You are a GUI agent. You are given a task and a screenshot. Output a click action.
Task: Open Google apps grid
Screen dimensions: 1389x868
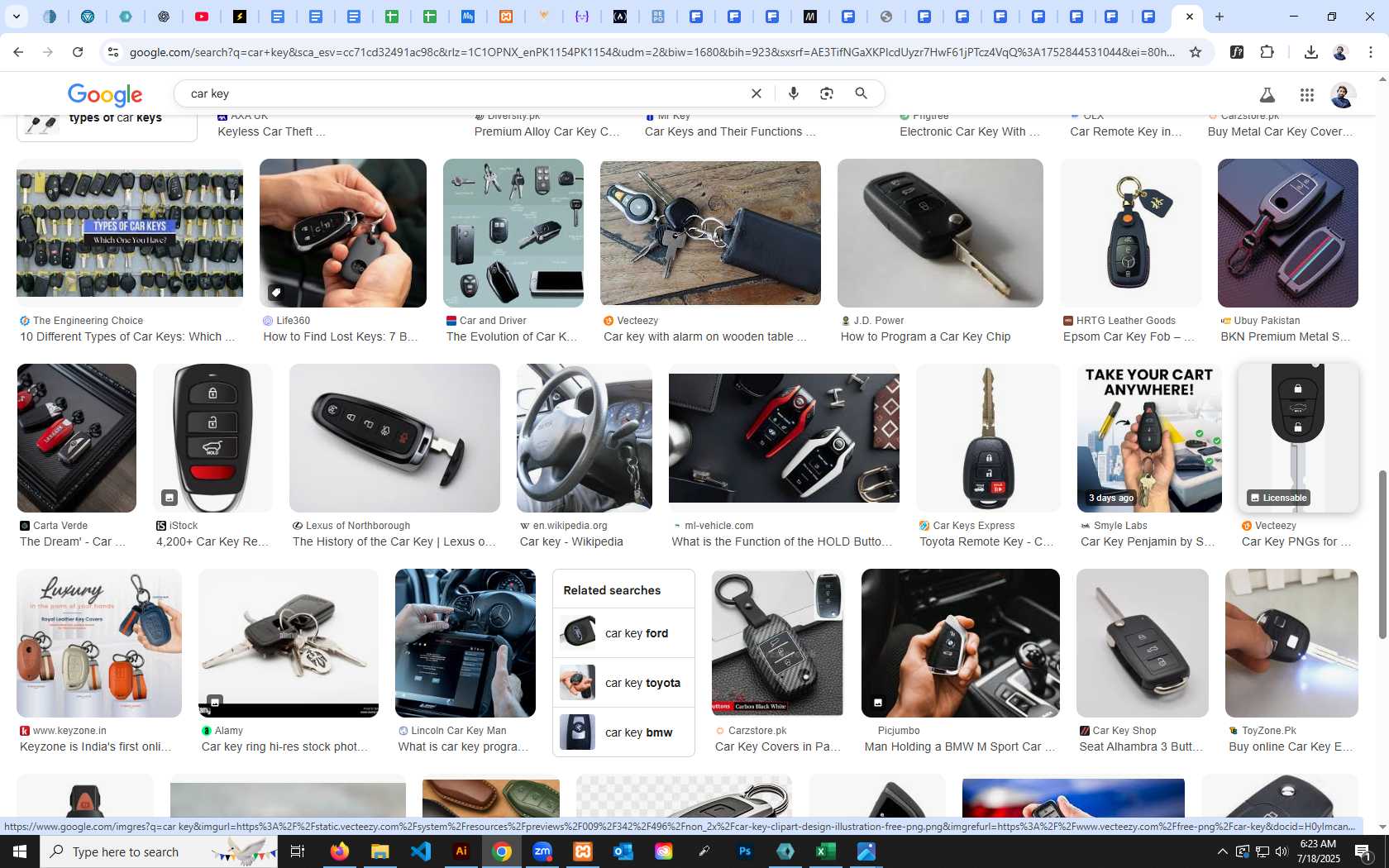click(x=1307, y=95)
